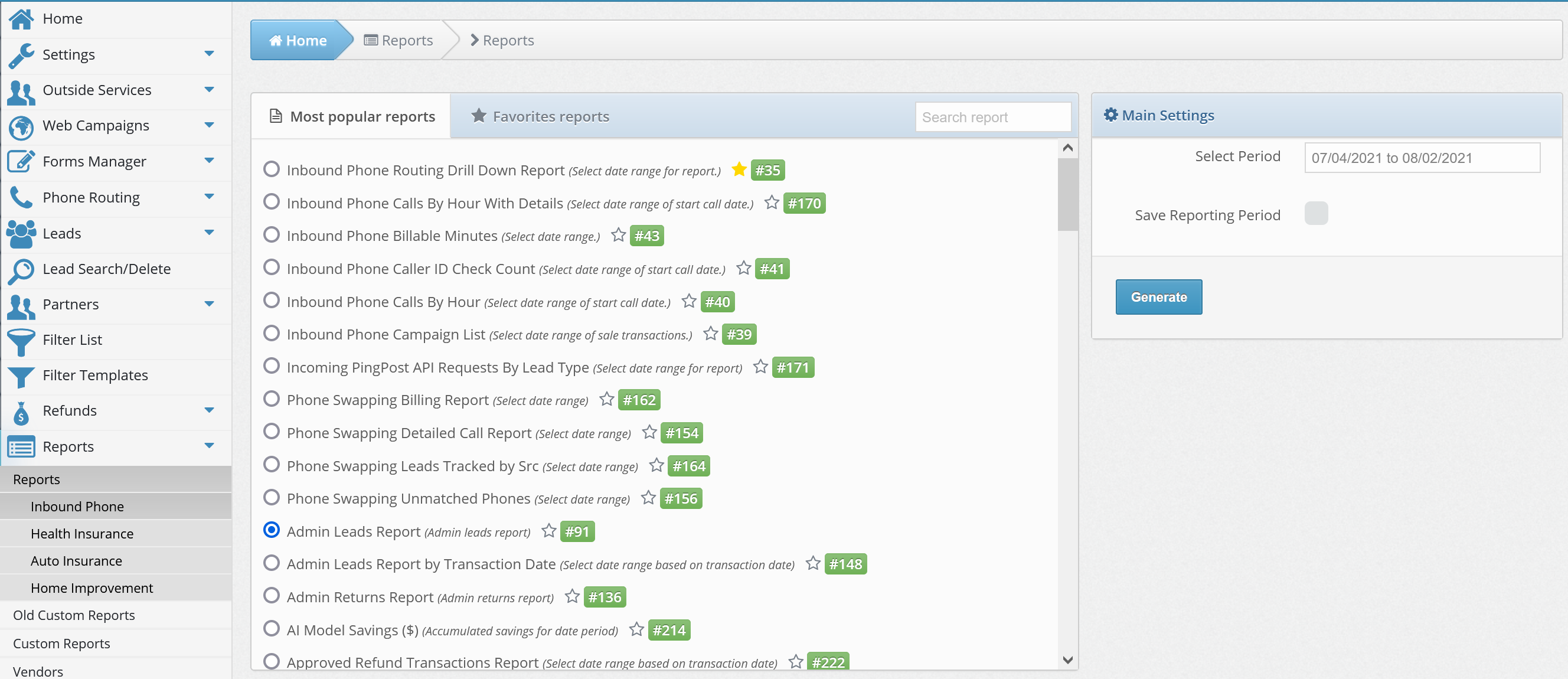This screenshot has width=1568, height=679.
Task: Open Filter List via the funnel icon
Action: pyautogui.click(x=21, y=341)
